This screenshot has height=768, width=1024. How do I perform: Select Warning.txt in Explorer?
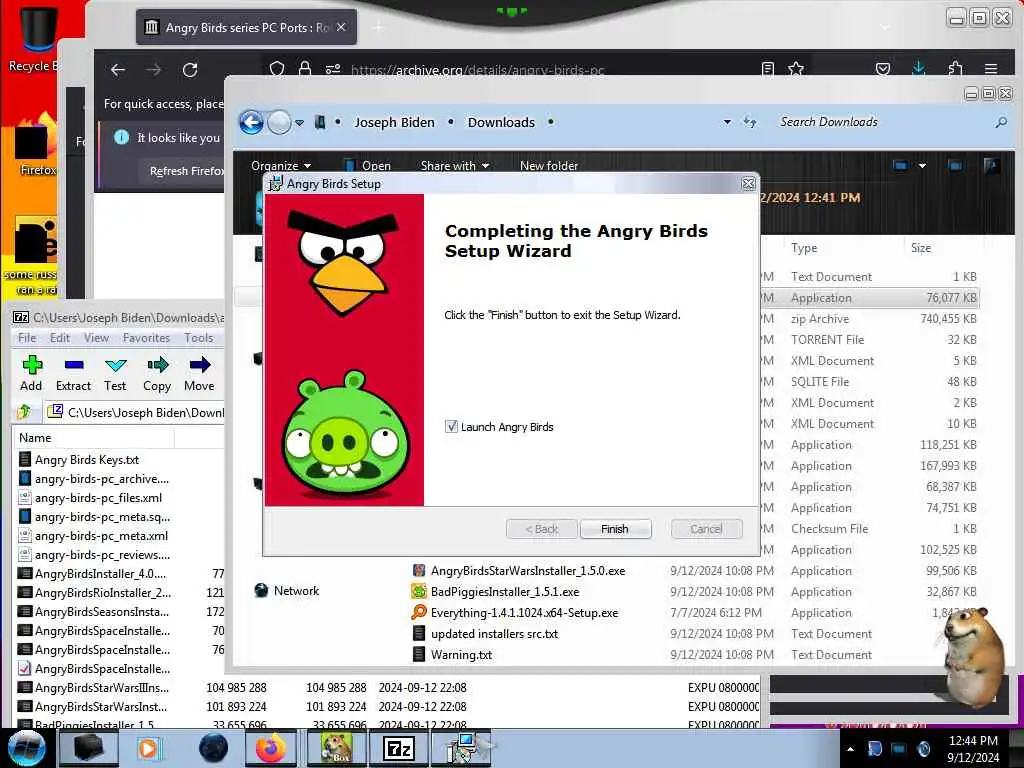point(461,654)
